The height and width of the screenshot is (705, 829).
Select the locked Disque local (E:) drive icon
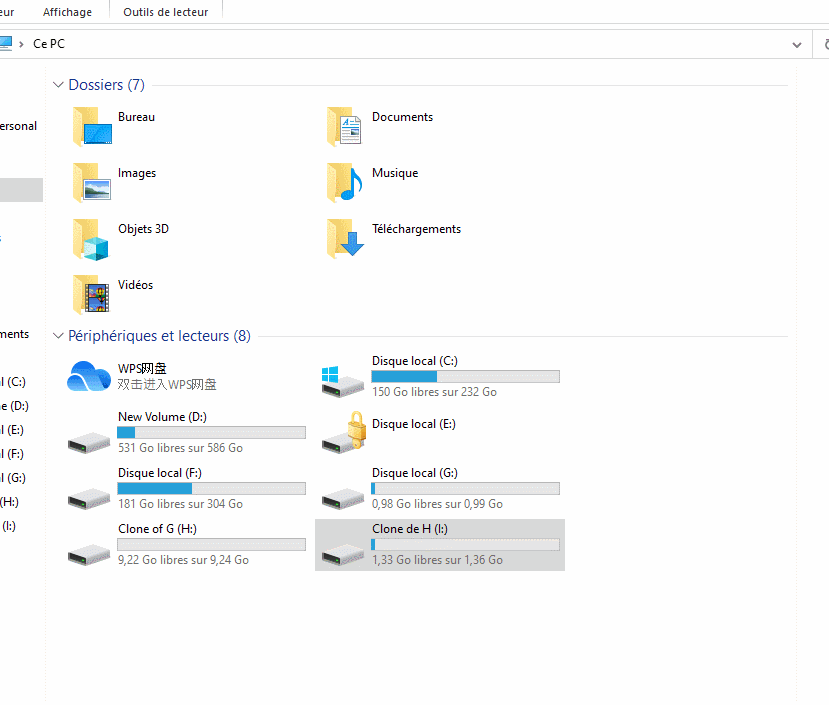tap(344, 433)
